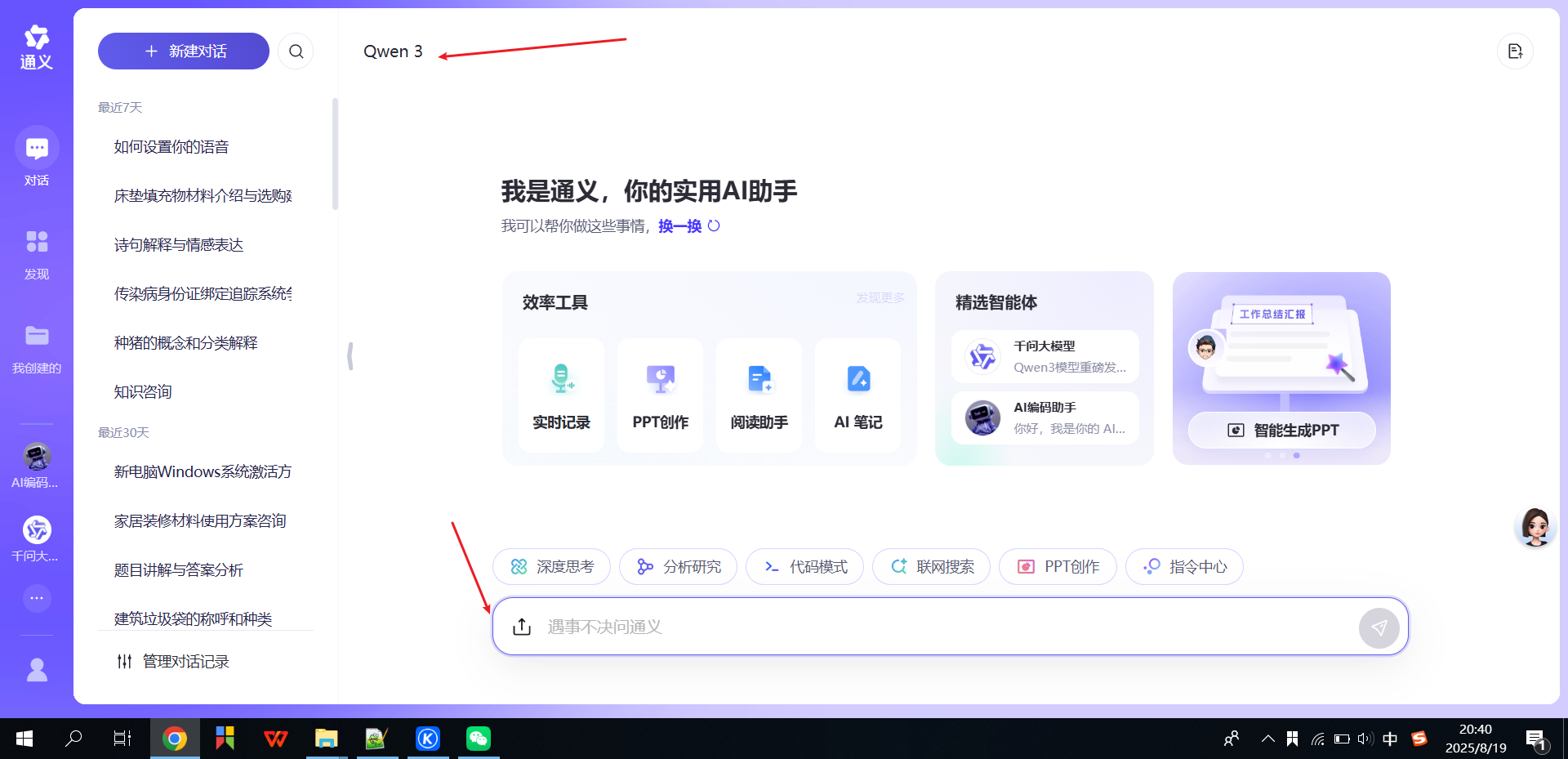The height and width of the screenshot is (759, 1568).
Task: Open the 床垫填充物材料介绍与选购 conversation
Action: tap(203, 196)
